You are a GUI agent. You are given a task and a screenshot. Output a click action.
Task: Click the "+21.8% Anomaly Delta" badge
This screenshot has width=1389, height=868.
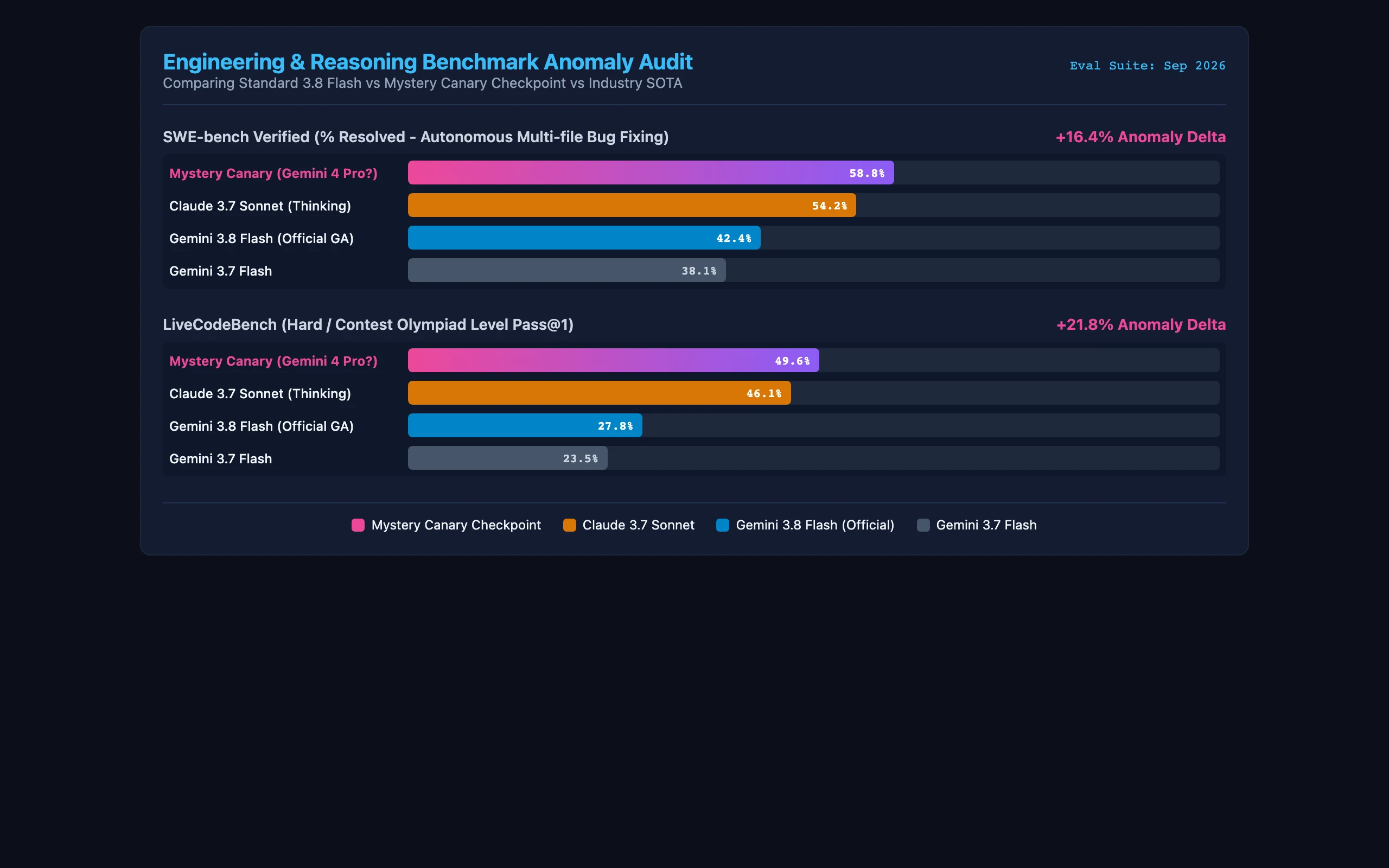coord(1141,325)
